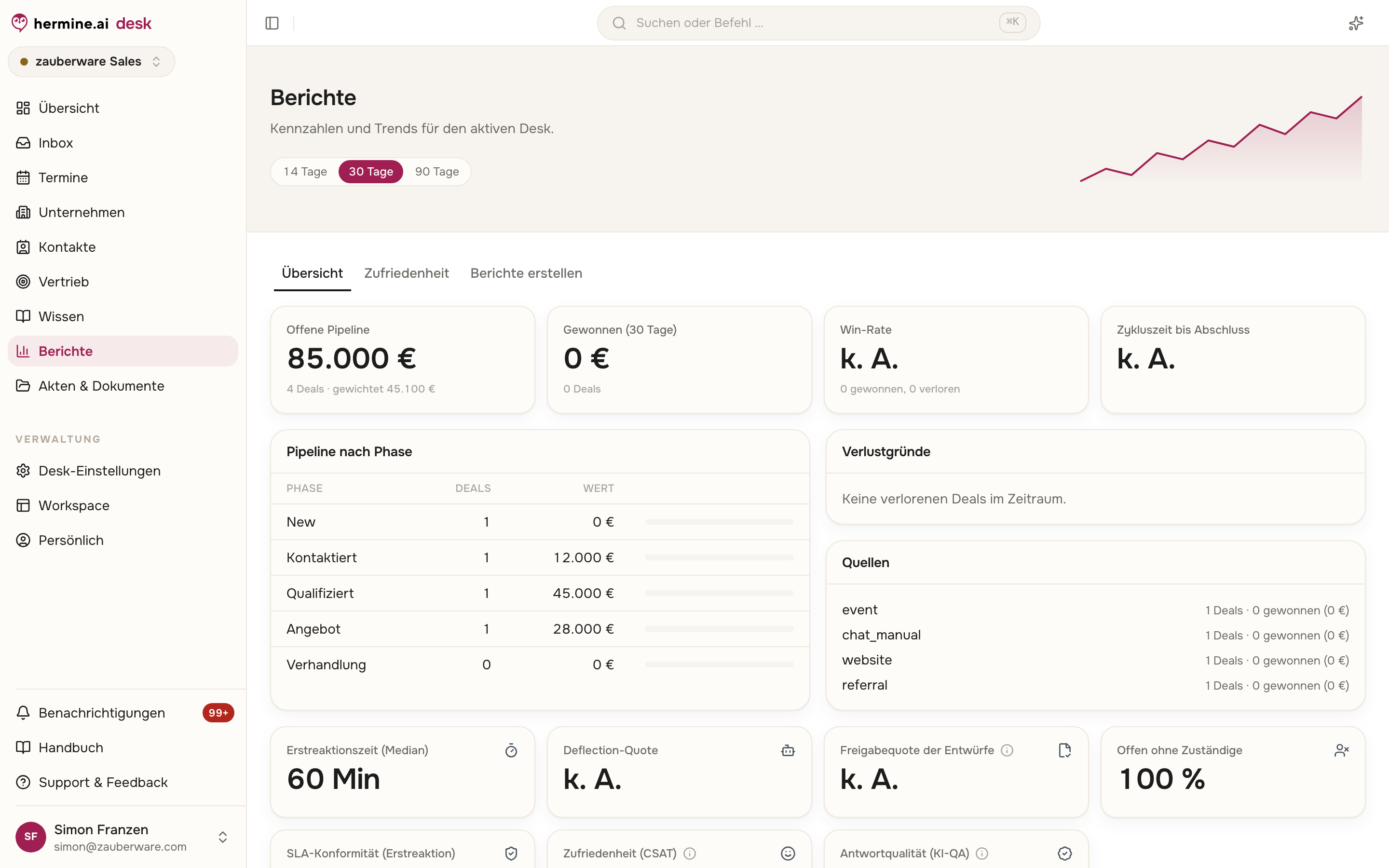Click the website source row
This screenshot has width=1389, height=868.
1095,660
